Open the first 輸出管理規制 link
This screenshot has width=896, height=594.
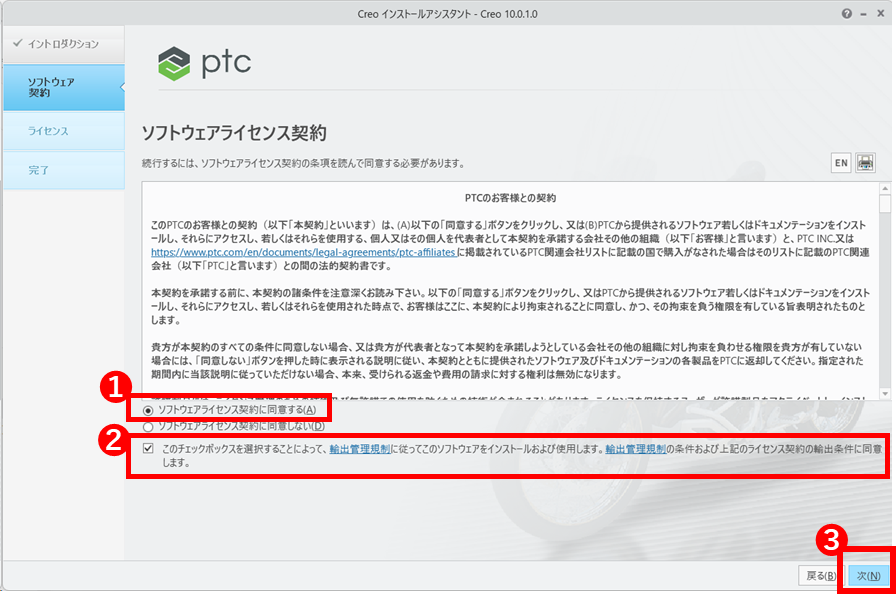360,450
